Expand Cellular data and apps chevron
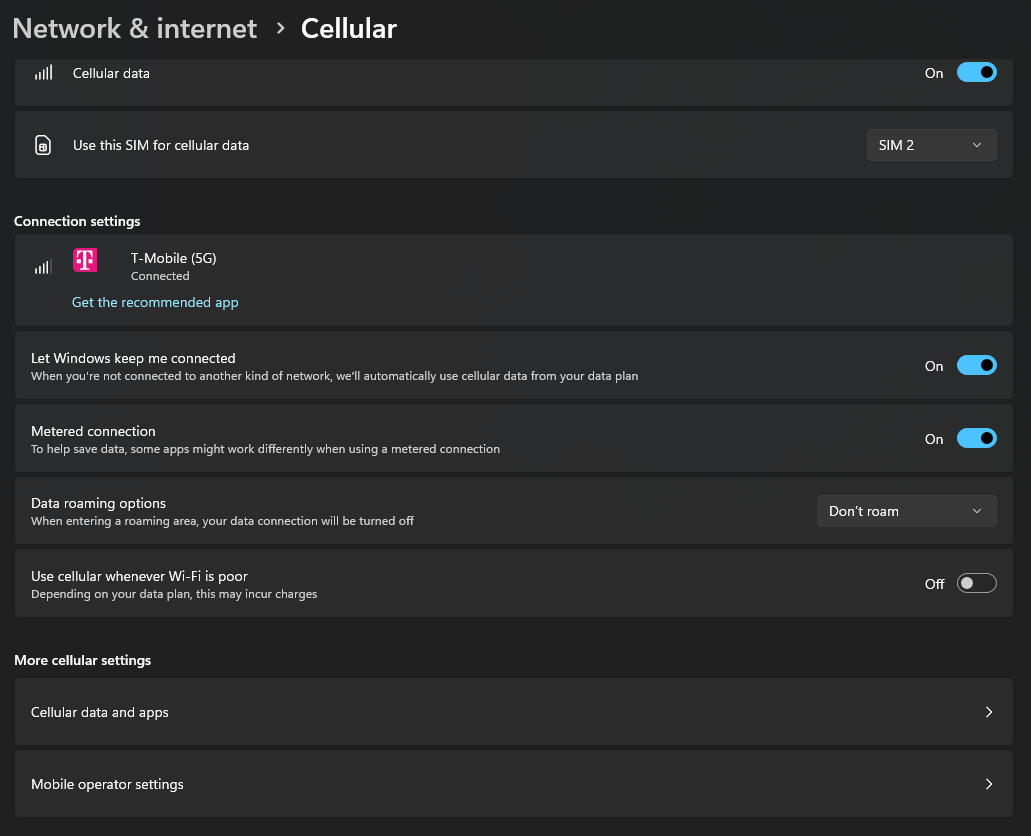Viewport: 1031px width, 836px height. [988, 712]
